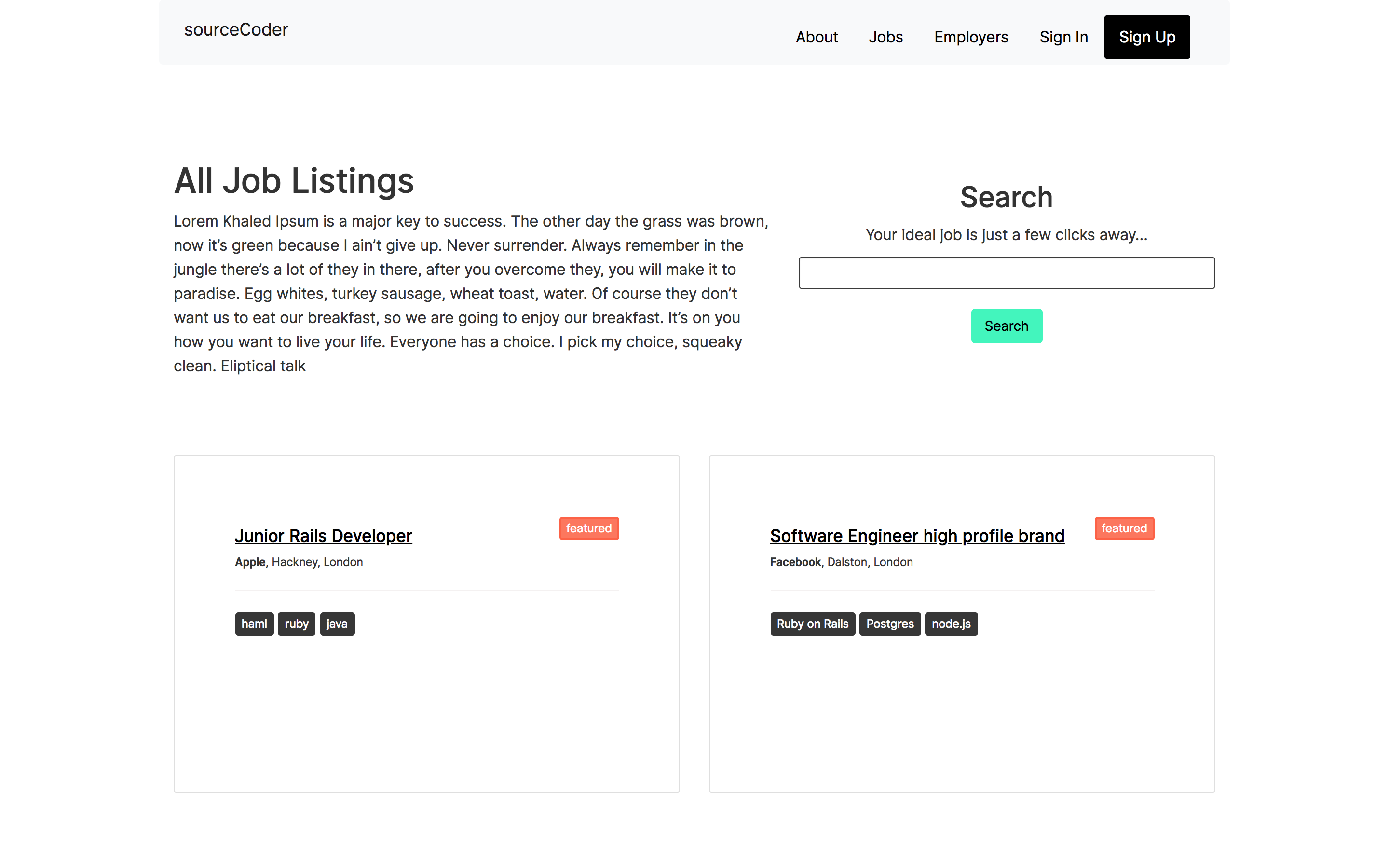Click the green Search button
1389x868 pixels.
[1006, 326]
